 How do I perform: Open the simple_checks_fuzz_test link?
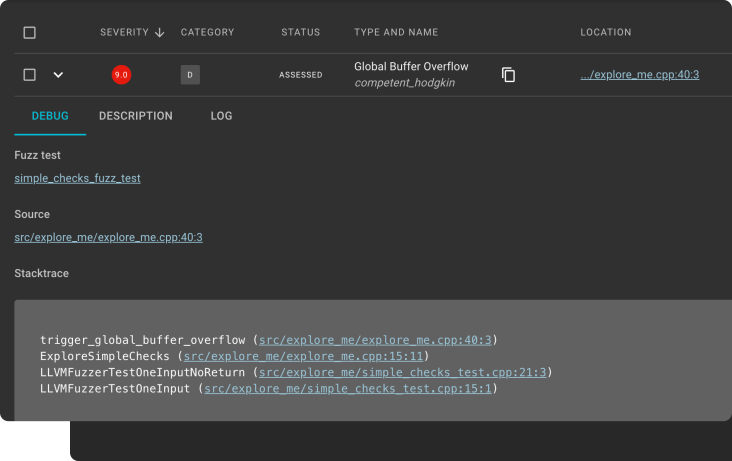pyautogui.click(x=77, y=178)
